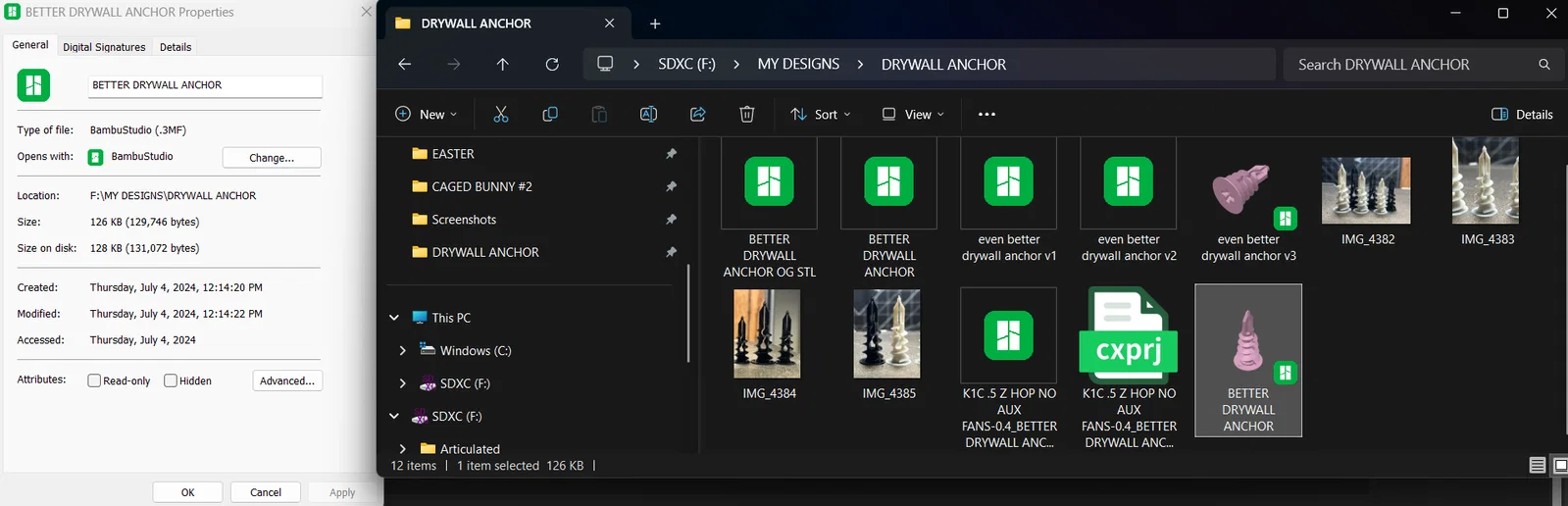Unpin Screenshots folder pin icon

672,220
